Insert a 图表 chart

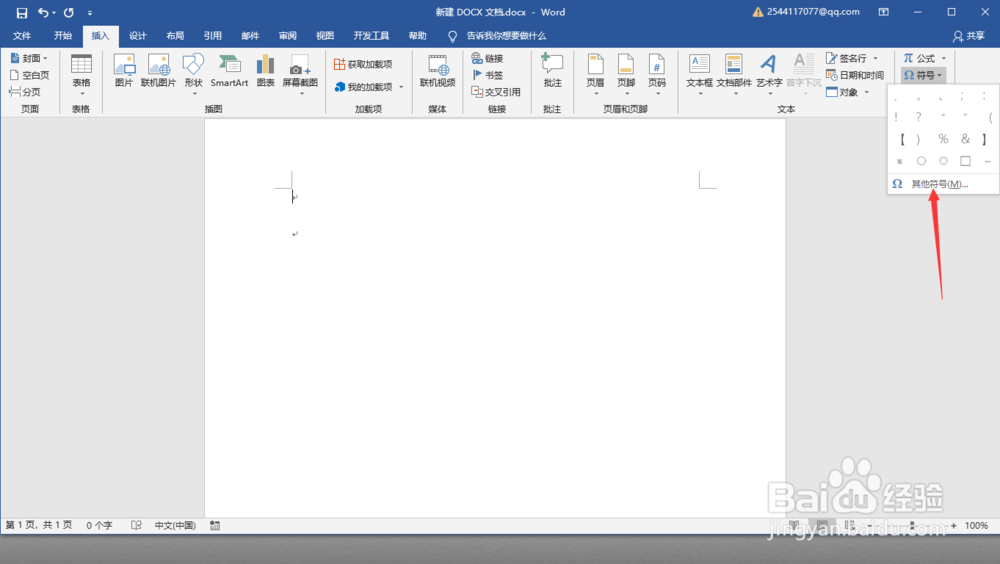click(x=265, y=71)
